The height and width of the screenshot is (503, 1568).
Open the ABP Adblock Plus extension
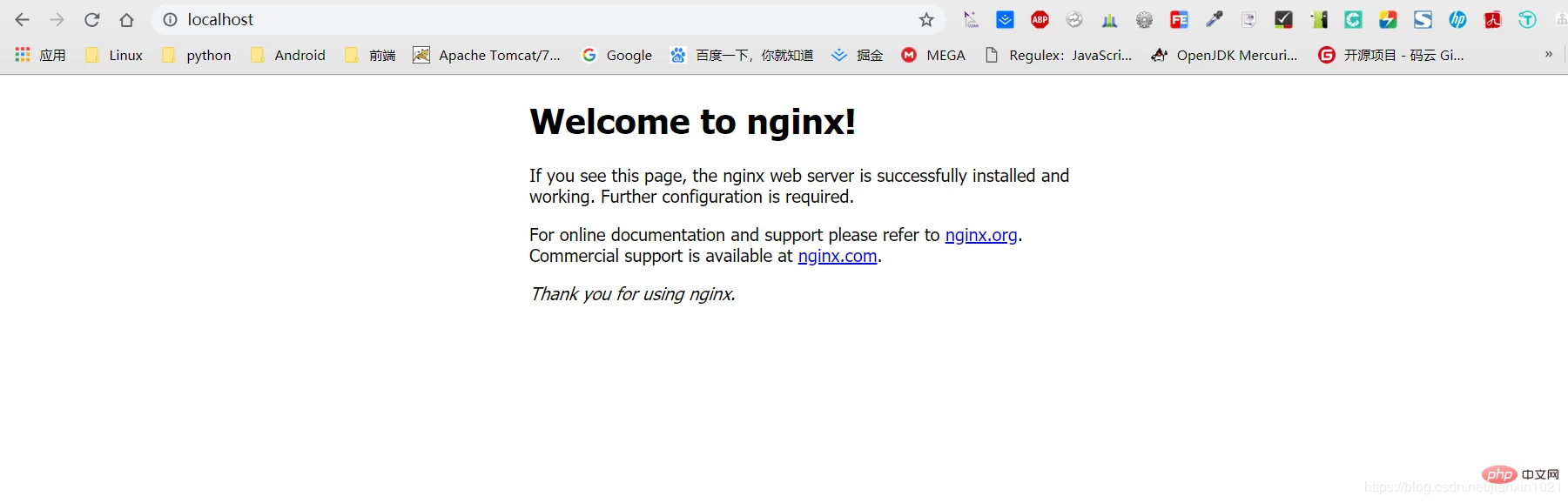point(1040,20)
